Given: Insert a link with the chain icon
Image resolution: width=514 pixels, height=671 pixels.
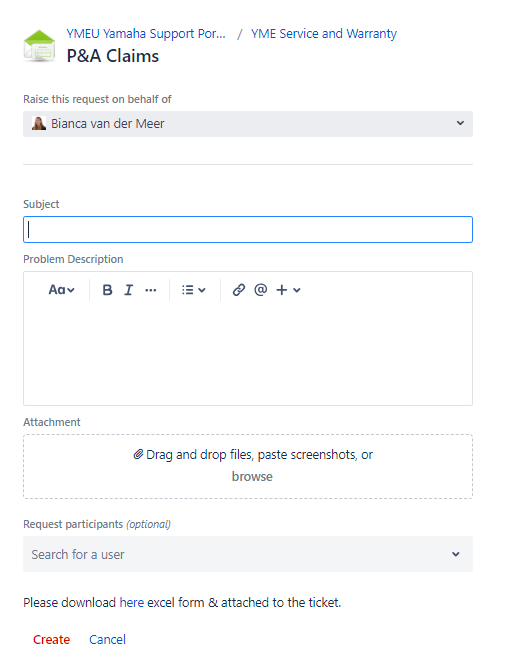Looking at the screenshot, I should point(239,290).
